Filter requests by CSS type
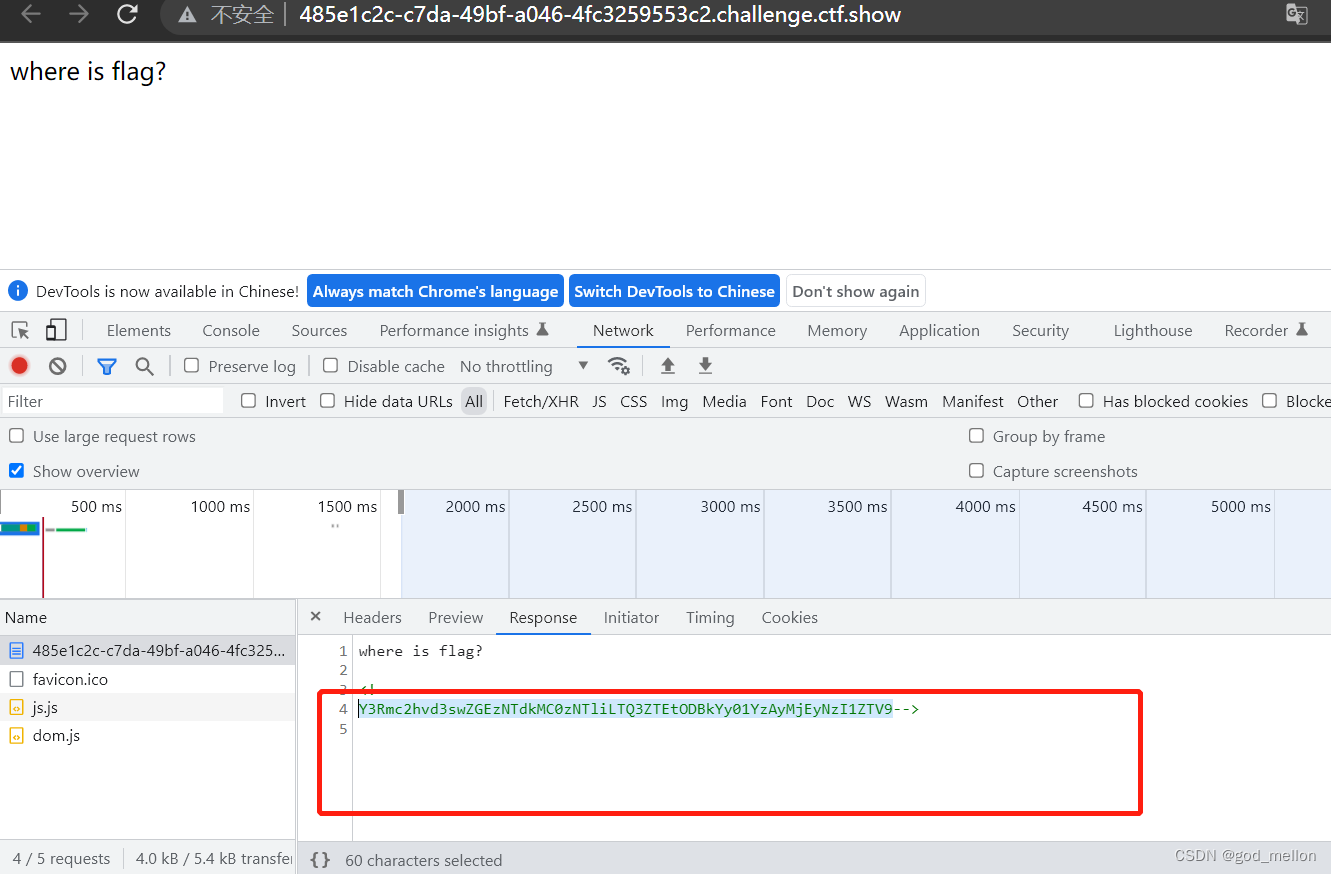The width and height of the screenshot is (1331, 874). pos(634,401)
